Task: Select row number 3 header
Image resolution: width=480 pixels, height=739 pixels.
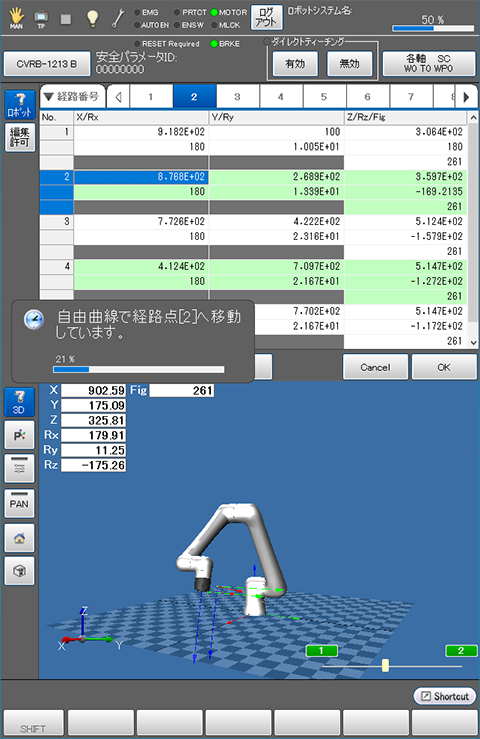Action: (x=57, y=222)
